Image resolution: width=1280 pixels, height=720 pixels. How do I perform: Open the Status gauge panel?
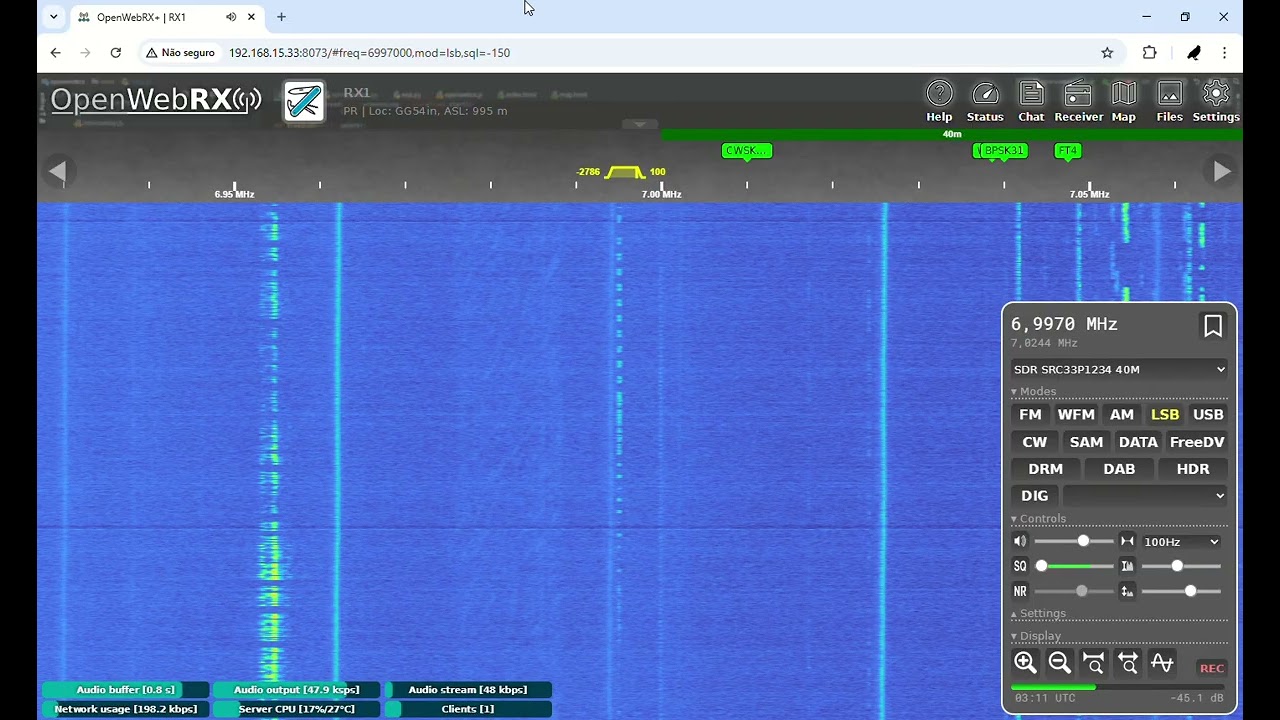[985, 102]
